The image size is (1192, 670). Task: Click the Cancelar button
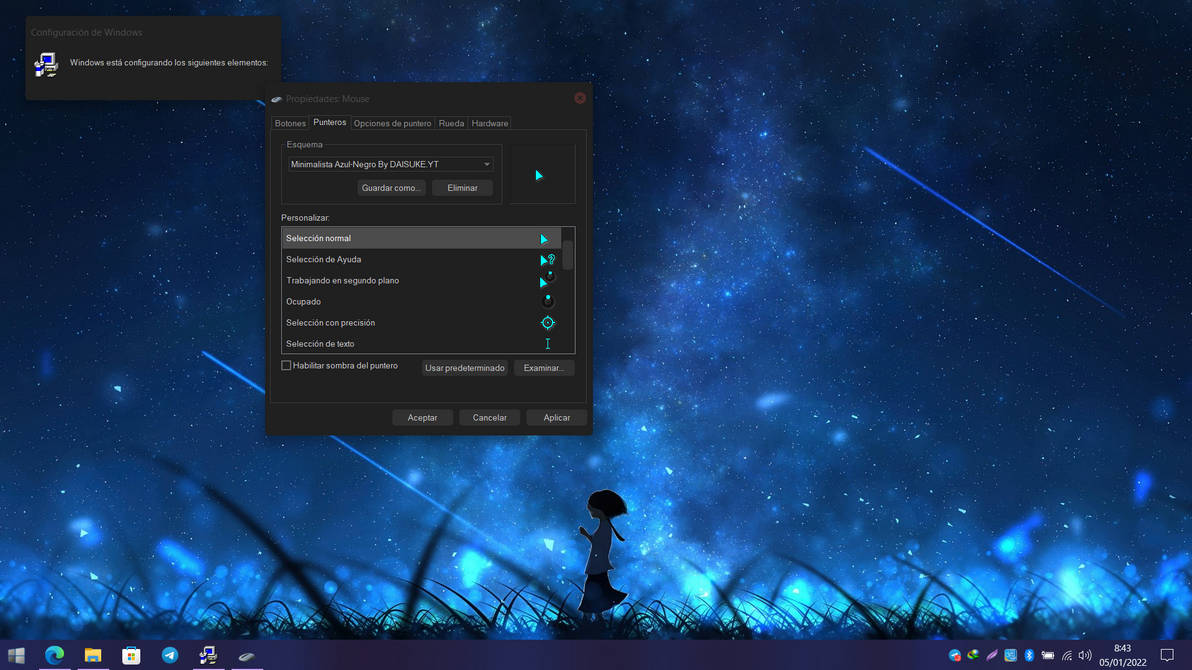tap(490, 418)
